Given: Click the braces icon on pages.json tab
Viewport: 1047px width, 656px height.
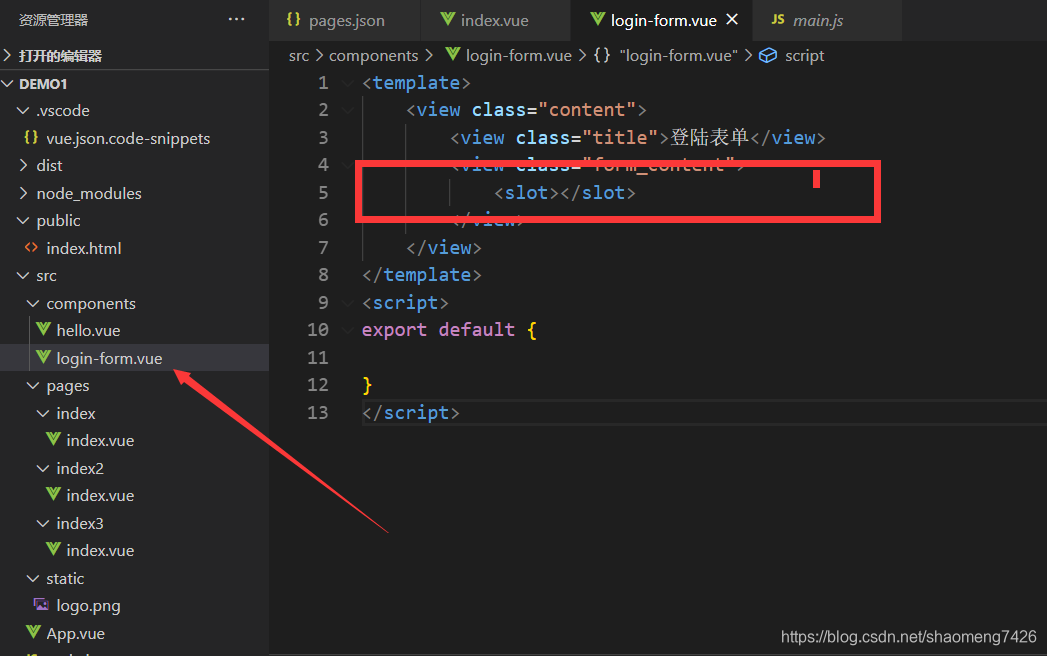Looking at the screenshot, I should pyautogui.click(x=293, y=19).
